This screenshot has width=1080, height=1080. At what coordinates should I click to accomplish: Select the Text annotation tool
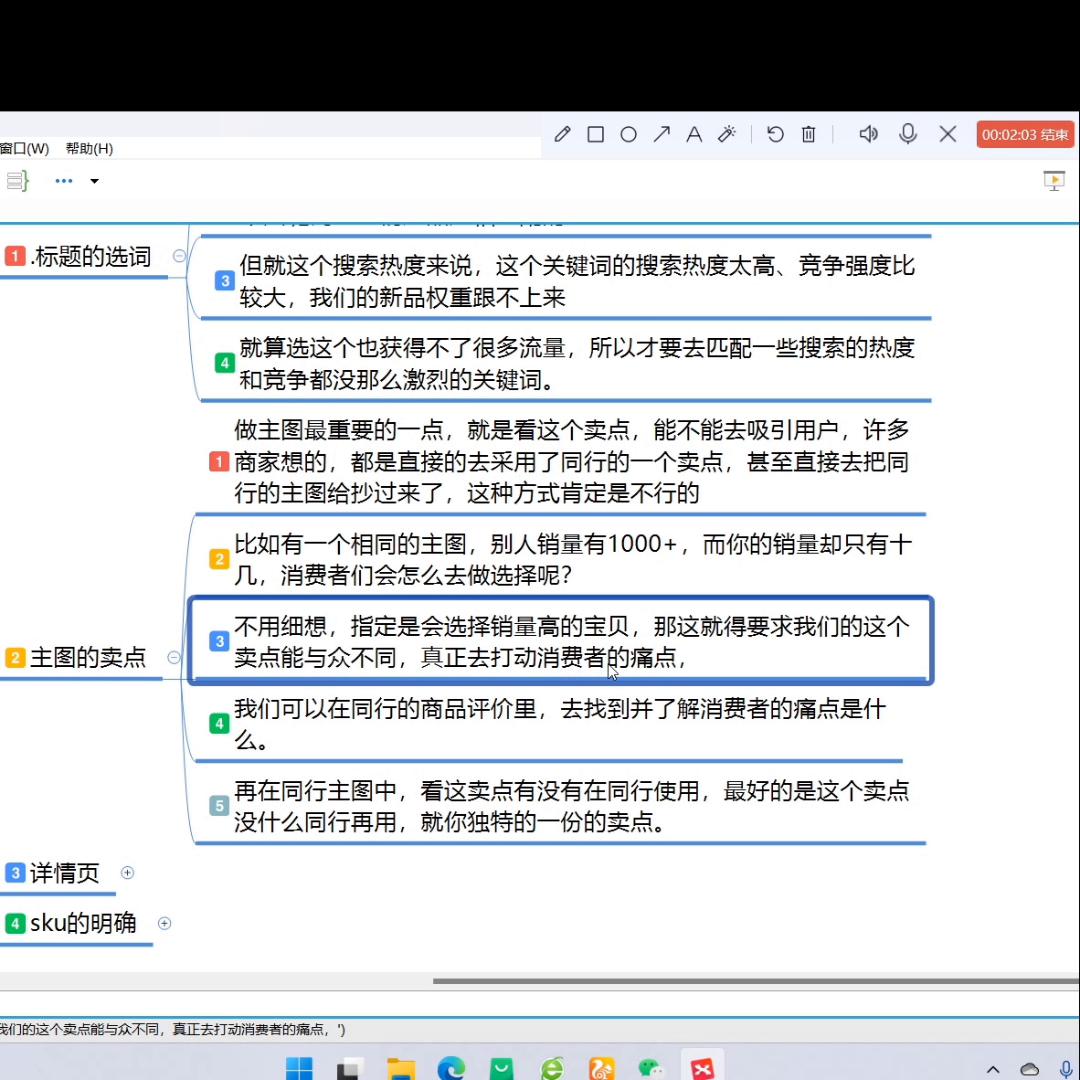point(694,133)
